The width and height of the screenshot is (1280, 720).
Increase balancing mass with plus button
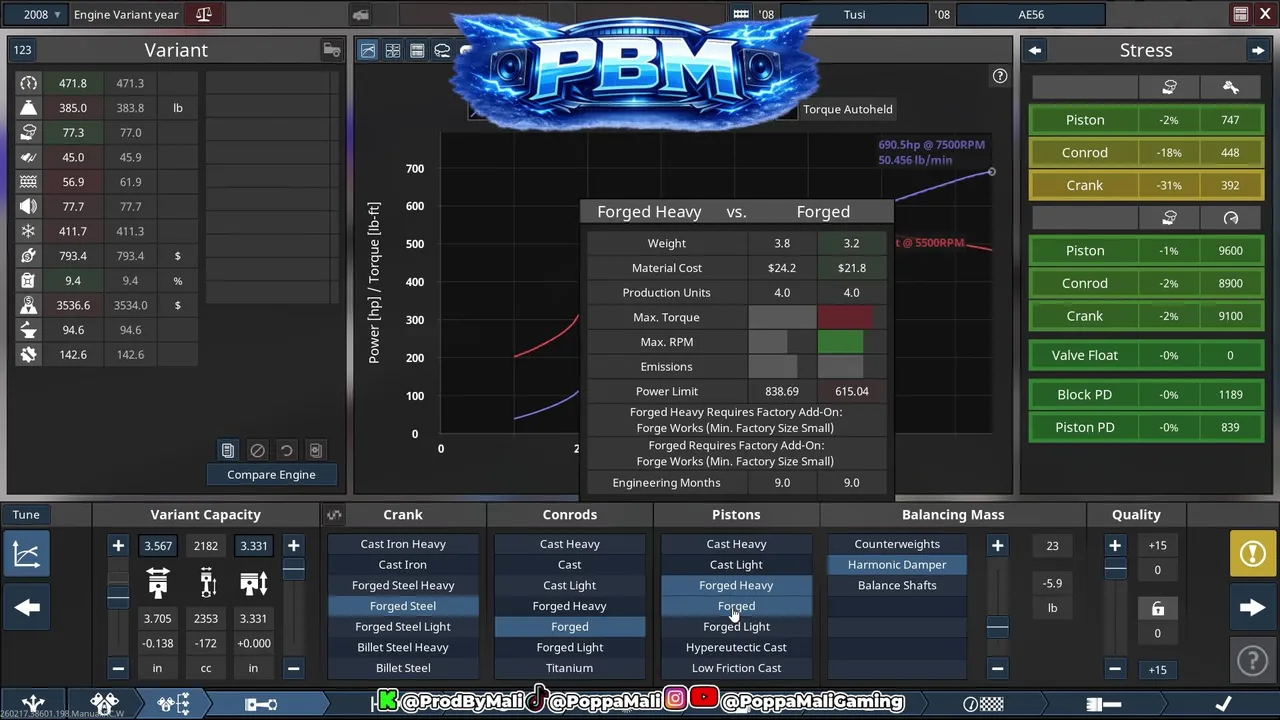point(997,546)
